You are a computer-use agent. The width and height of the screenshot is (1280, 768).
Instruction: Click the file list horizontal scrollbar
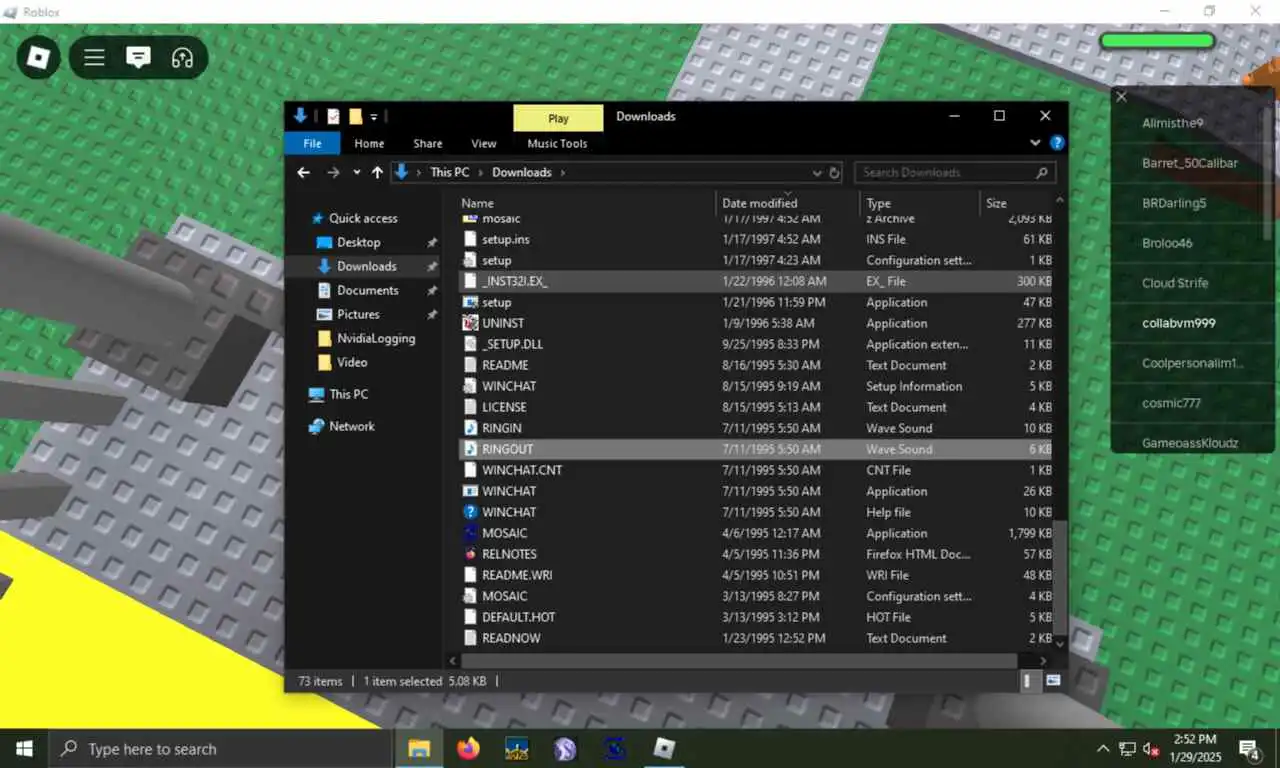(740, 661)
